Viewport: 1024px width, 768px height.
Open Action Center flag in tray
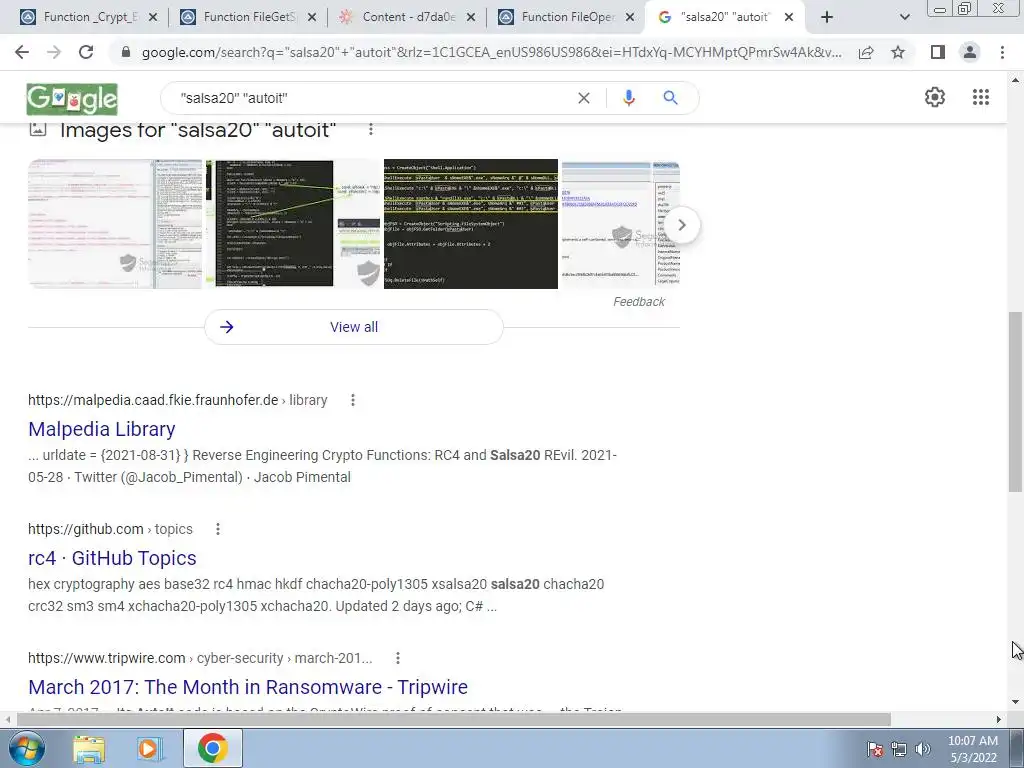(x=875, y=749)
